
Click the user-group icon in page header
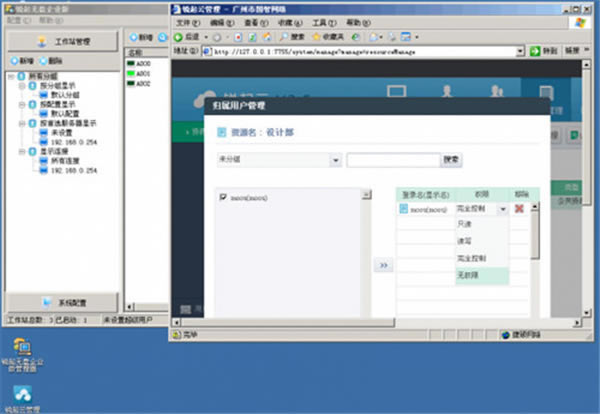497,91
